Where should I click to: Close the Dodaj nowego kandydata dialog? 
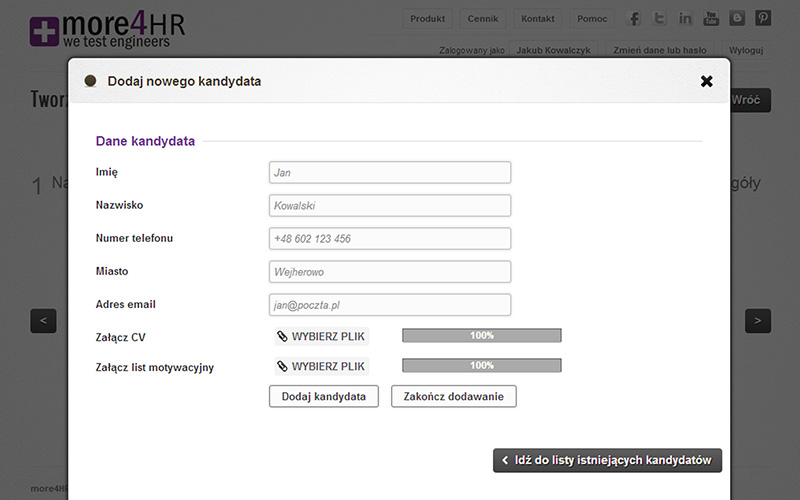click(x=706, y=81)
